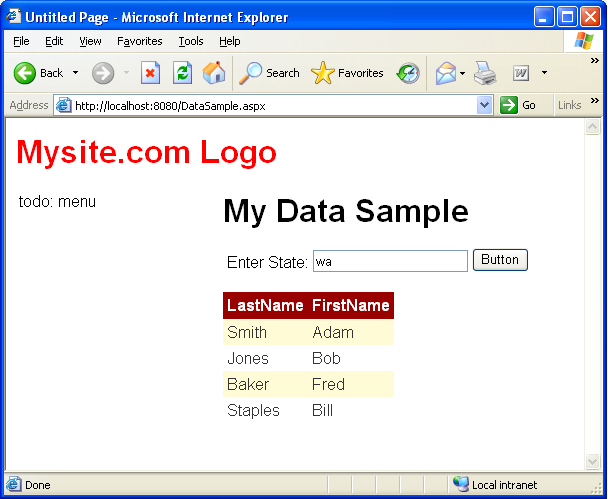Open the File menu
This screenshot has height=499, width=608.
point(21,41)
